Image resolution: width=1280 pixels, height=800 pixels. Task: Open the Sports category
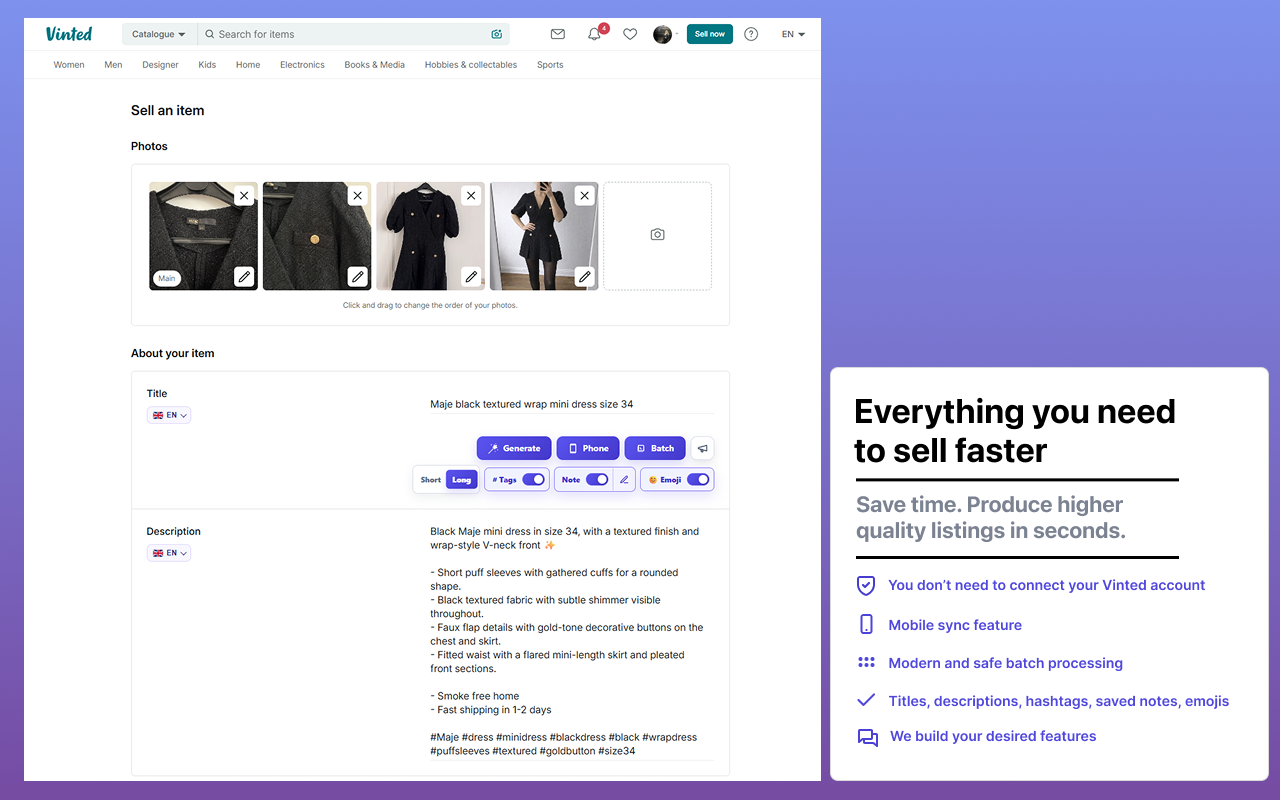pos(550,65)
